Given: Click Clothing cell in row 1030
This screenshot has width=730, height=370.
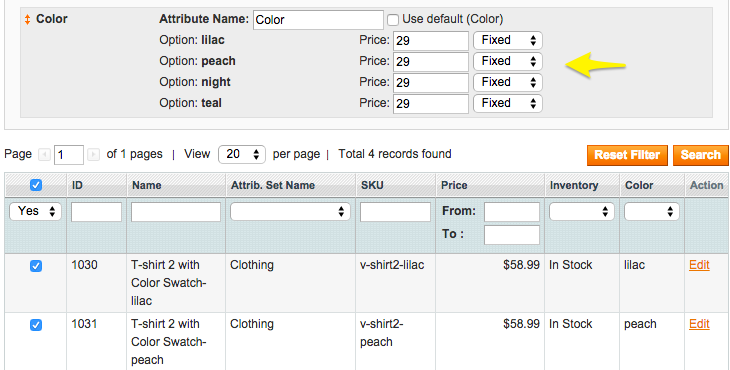Looking at the screenshot, I should tap(252, 265).
